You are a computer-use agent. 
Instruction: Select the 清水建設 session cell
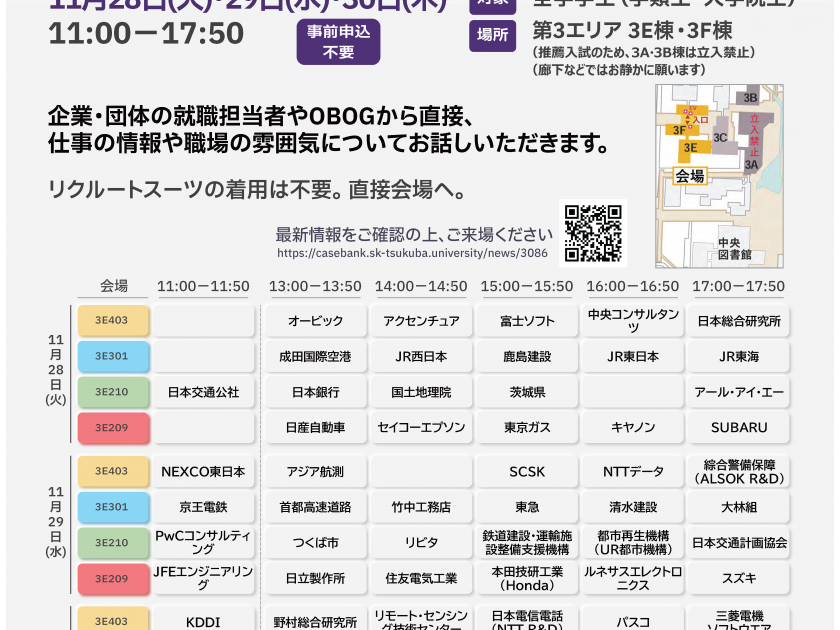(x=633, y=507)
